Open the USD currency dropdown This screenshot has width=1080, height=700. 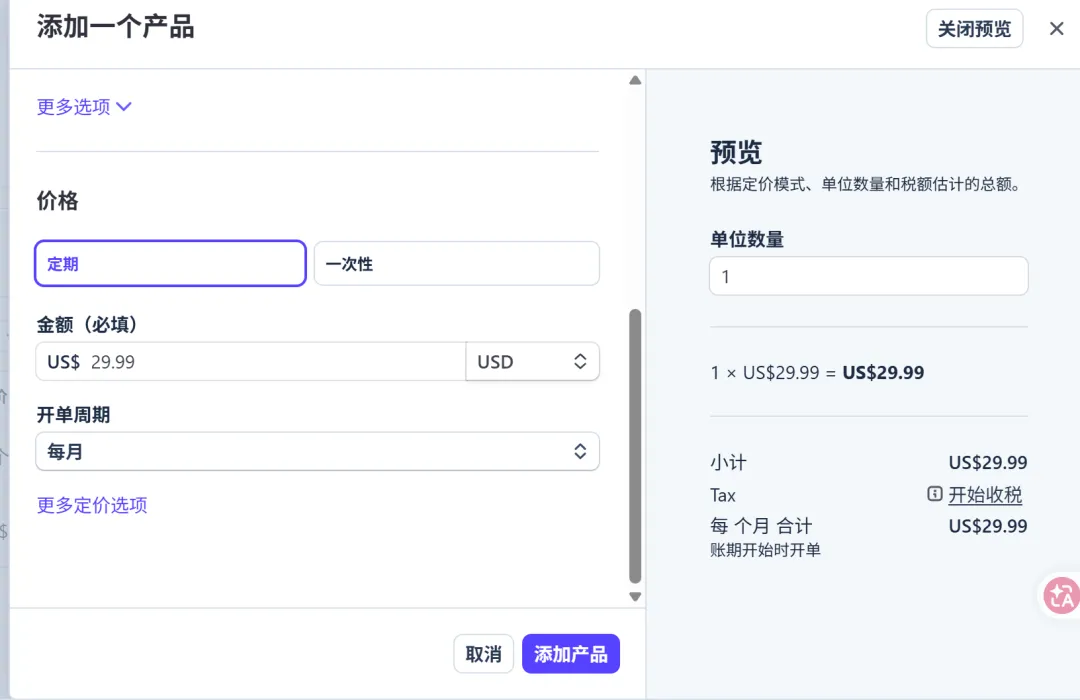tap(532, 362)
